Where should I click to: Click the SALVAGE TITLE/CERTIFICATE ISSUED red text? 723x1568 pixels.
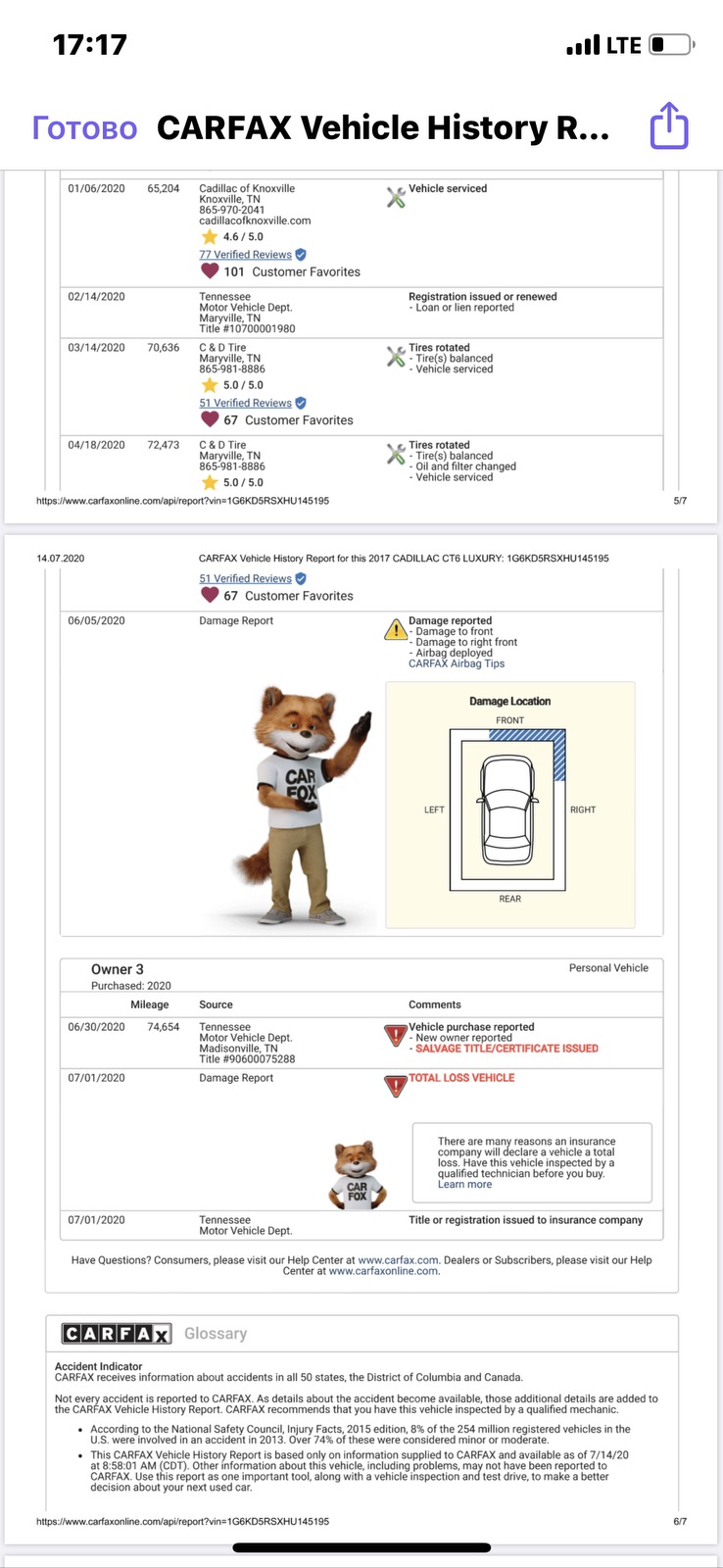pyautogui.click(x=506, y=1049)
